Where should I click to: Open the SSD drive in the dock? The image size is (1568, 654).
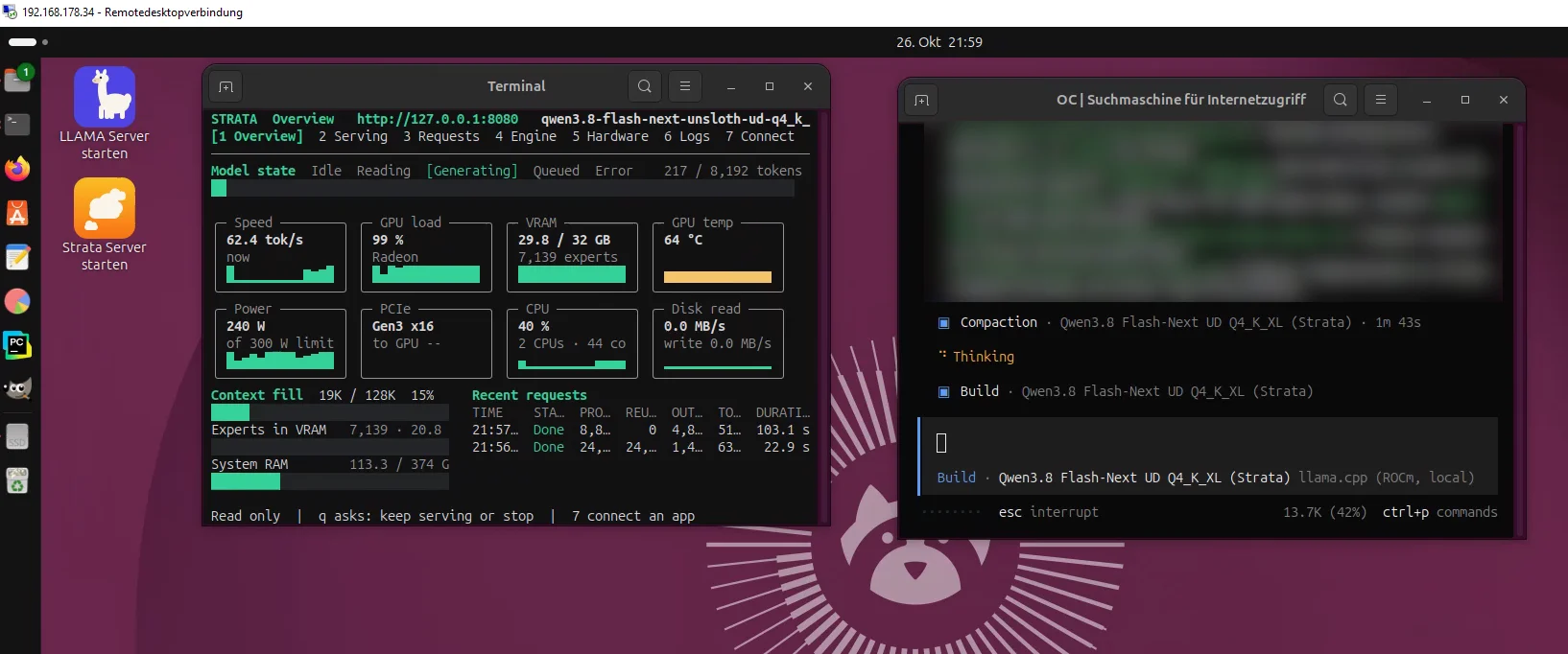18,437
